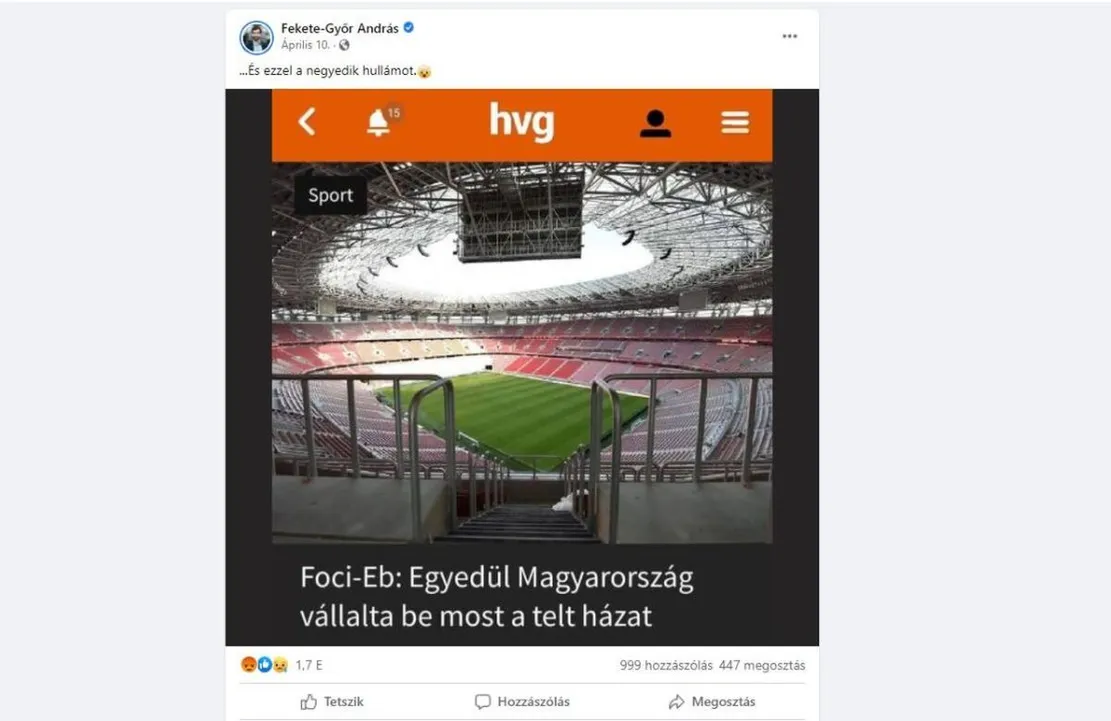Click Fekete-Győr András profile picture
The image size is (1111, 721).
tap(256, 38)
